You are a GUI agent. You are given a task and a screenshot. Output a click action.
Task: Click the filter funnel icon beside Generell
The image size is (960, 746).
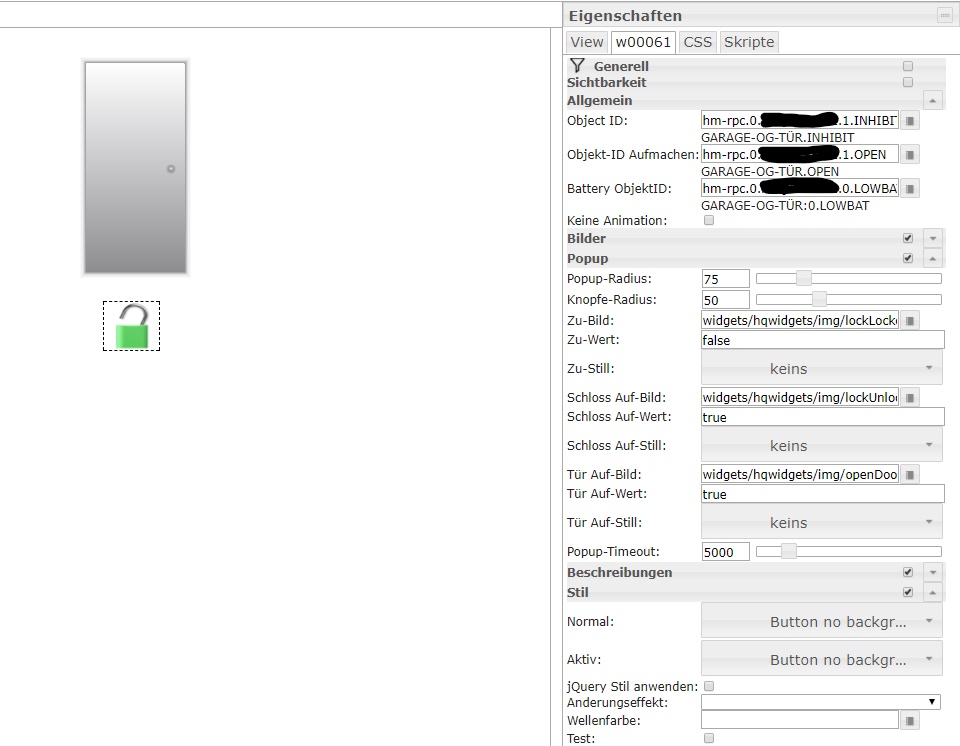pyautogui.click(x=577, y=65)
